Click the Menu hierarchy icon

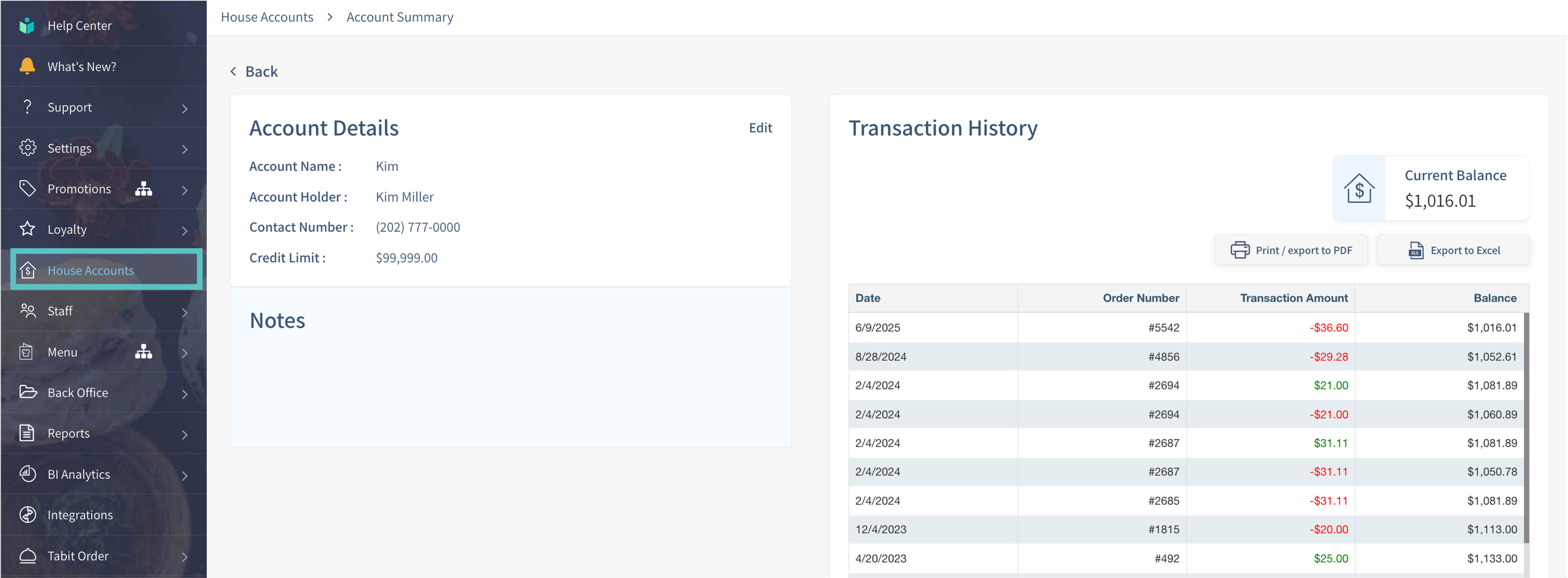(x=143, y=351)
